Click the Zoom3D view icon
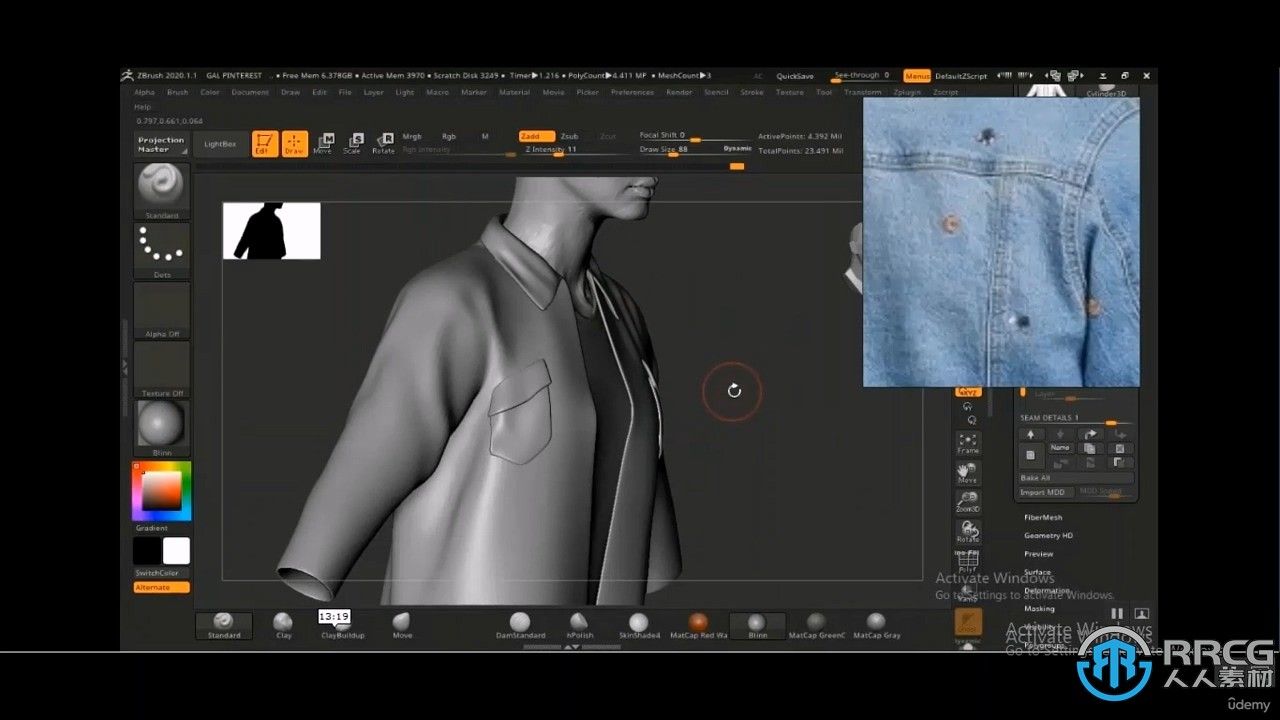This screenshot has width=1280, height=720. point(968,502)
